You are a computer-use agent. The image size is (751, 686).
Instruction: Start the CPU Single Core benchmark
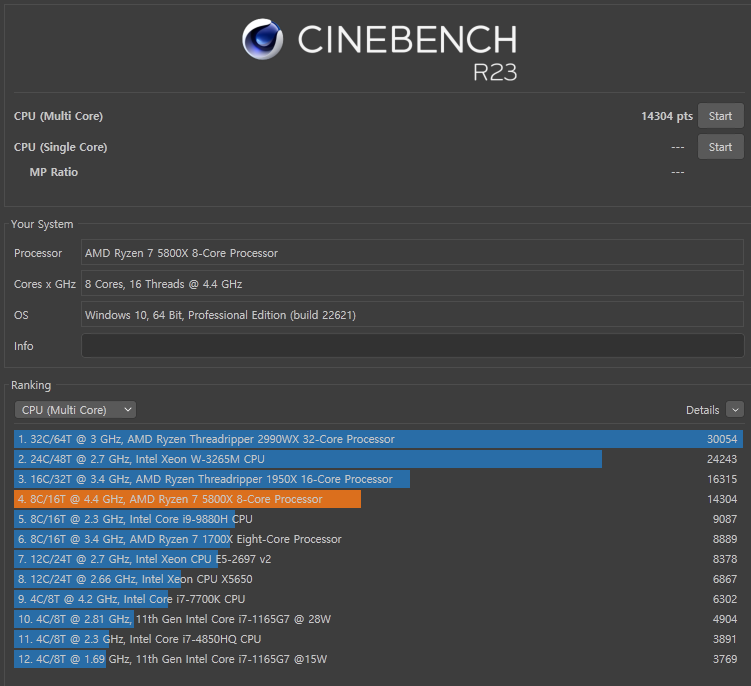coord(720,147)
